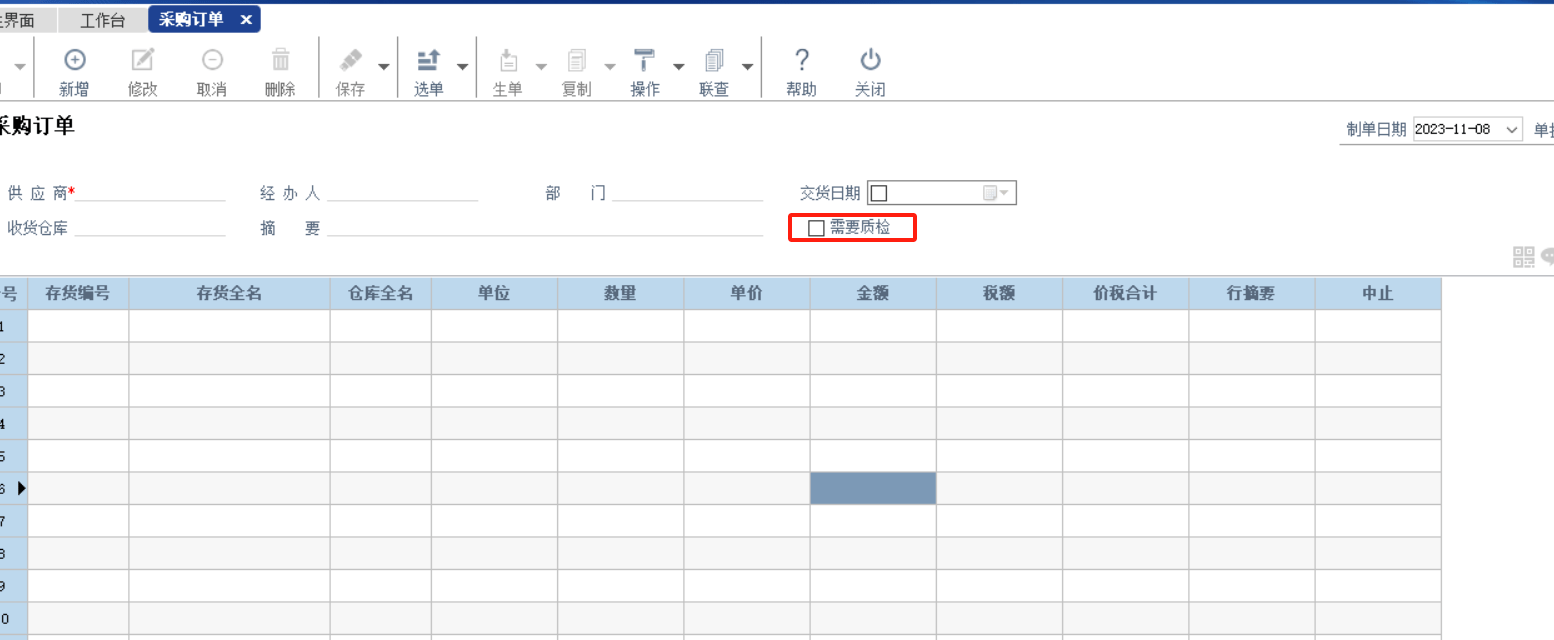1554x640 pixels.
Task: Click the 选单 toolbar icon
Action: click(x=428, y=60)
